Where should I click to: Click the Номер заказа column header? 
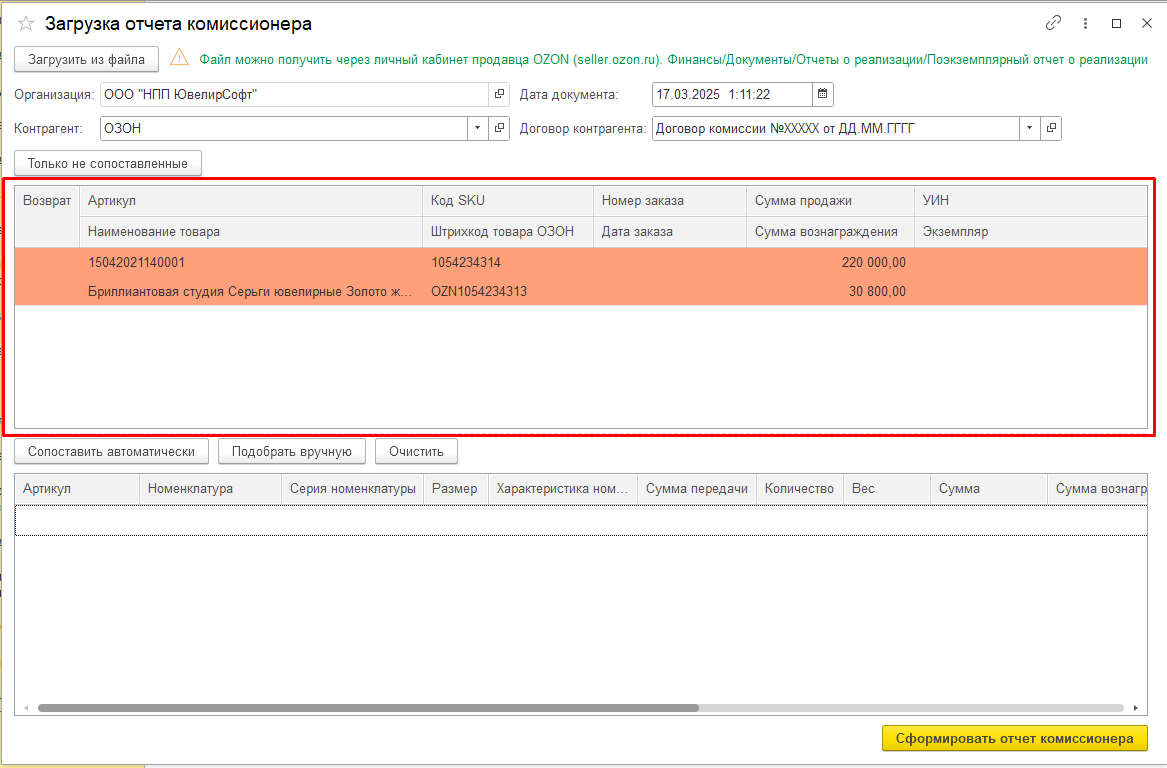(x=670, y=201)
